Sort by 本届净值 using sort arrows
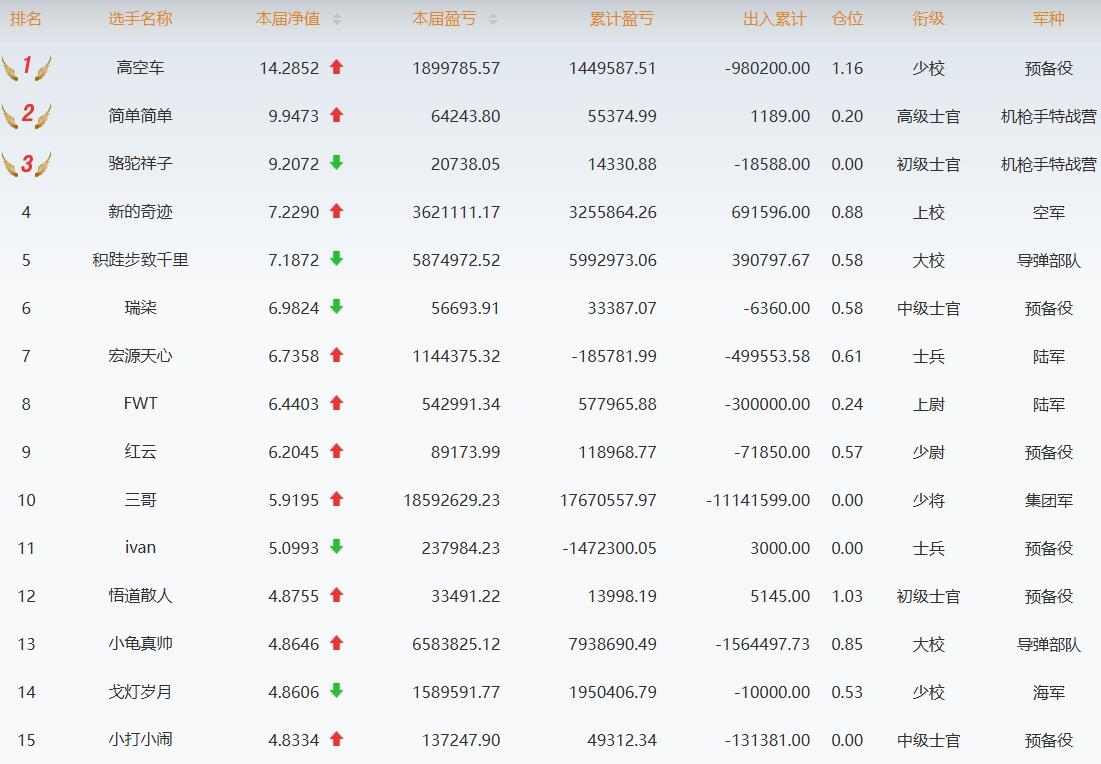 click(x=337, y=19)
